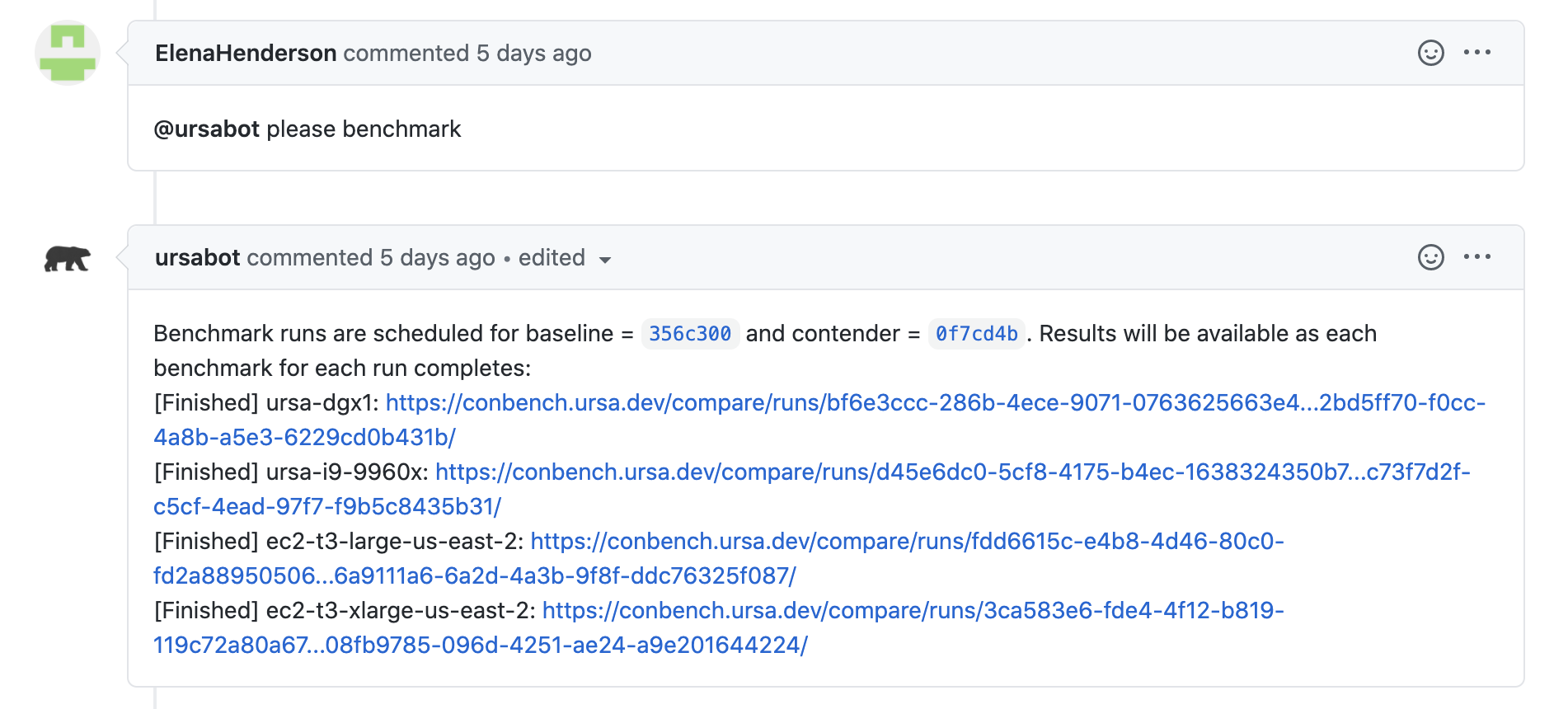Click ElenaHenderson's green avatar

point(68,53)
